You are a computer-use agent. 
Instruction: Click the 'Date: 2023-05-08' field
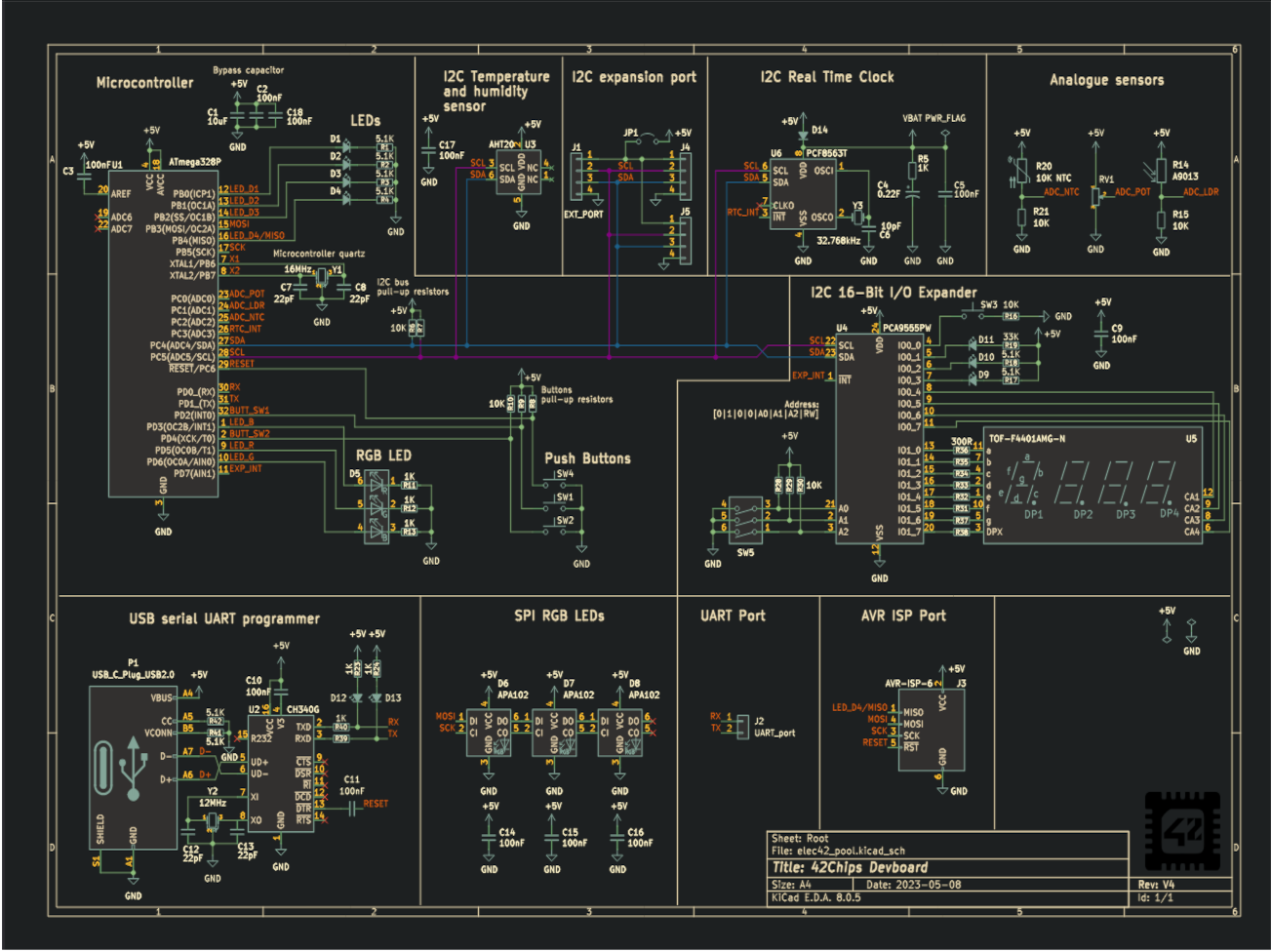click(913, 886)
